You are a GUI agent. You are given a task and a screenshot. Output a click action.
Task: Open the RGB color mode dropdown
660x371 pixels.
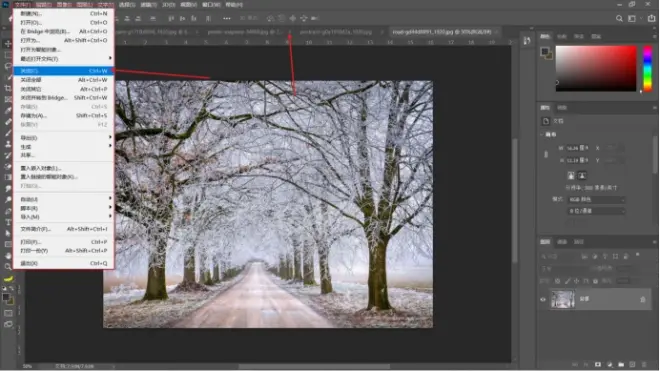click(x=596, y=200)
